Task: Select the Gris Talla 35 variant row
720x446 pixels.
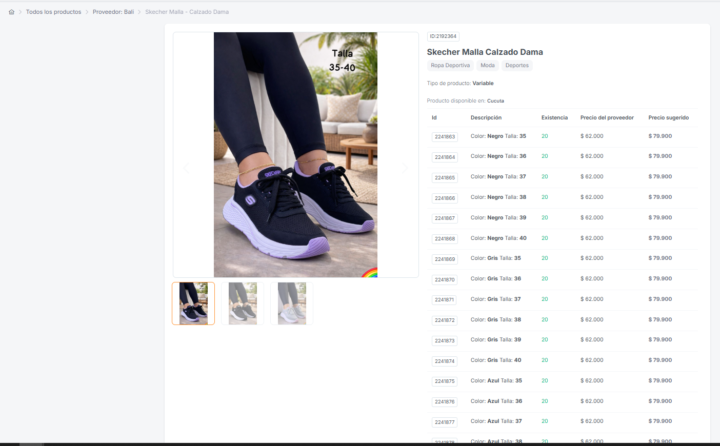Action: click(x=562, y=259)
